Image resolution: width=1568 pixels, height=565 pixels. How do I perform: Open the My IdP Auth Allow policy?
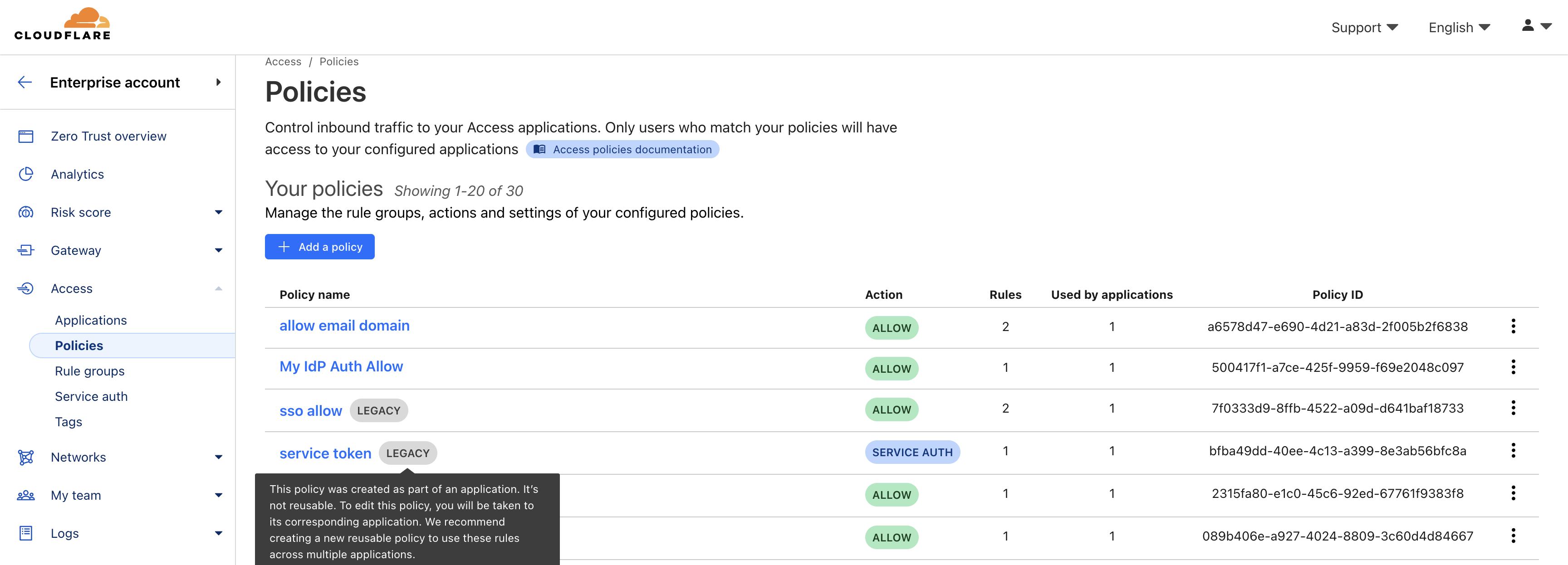[341, 366]
